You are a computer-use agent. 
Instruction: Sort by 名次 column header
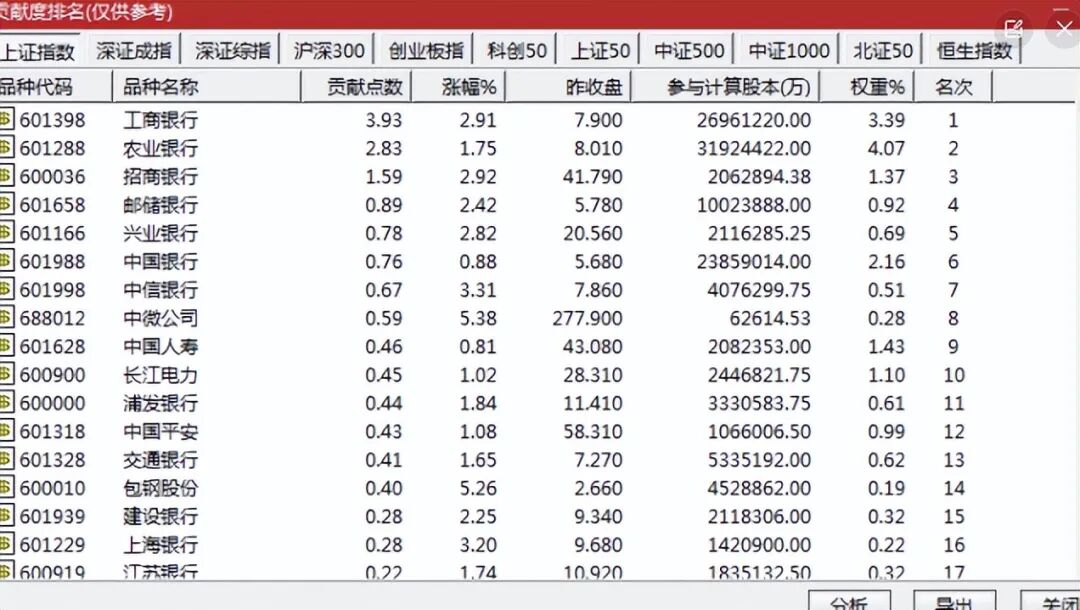click(953, 87)
